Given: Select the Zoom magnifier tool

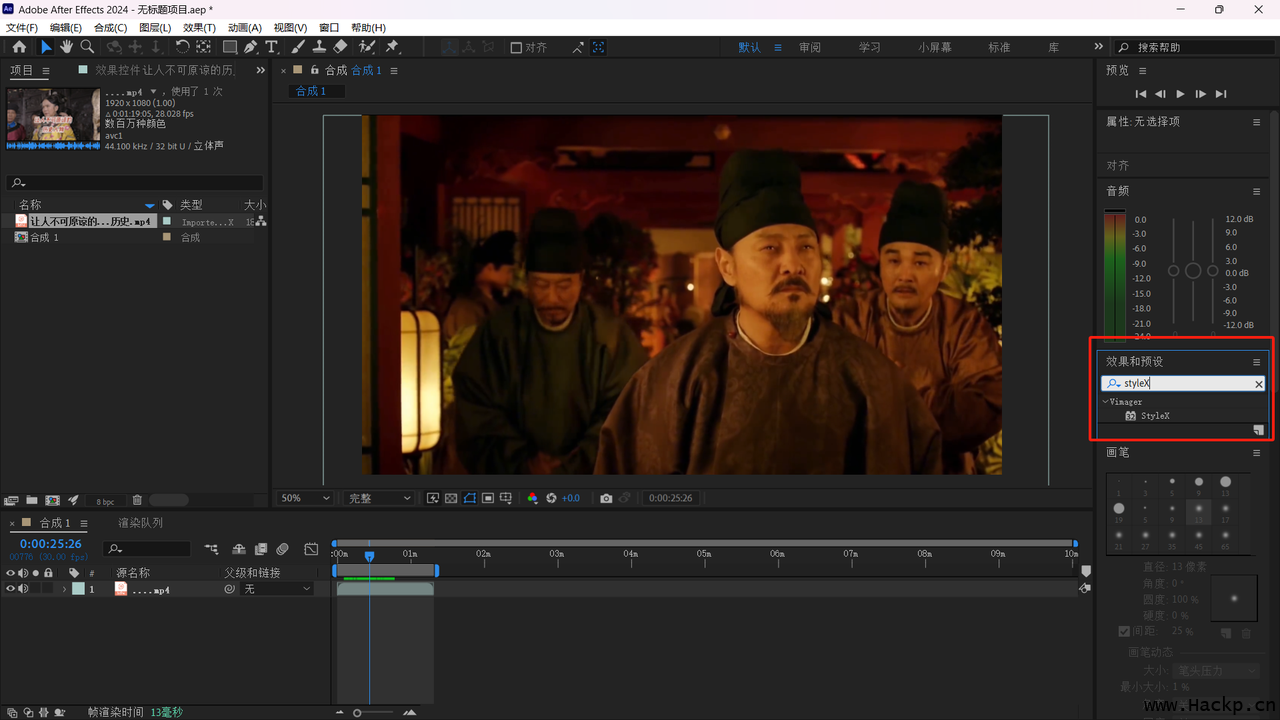Looking at the screenshot, I should (87, 47).
